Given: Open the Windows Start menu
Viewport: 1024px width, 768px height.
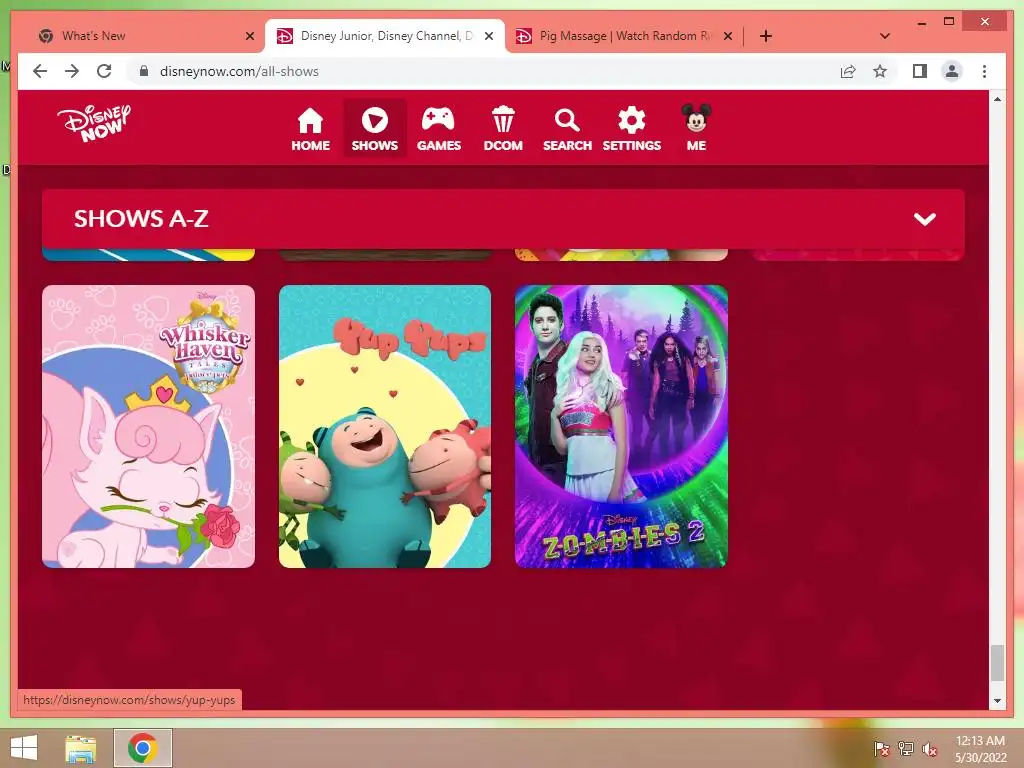Looking at the screenshot, I should 24,748.
